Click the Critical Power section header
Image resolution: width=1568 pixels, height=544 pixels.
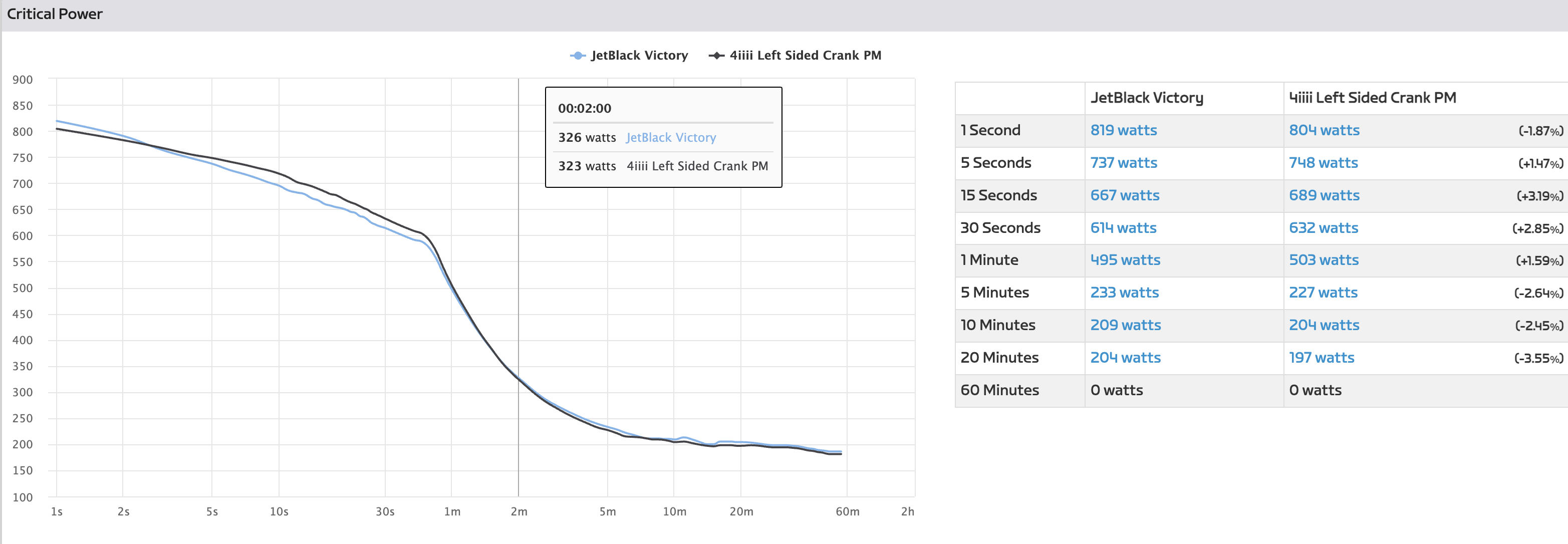tap(55, 14)
